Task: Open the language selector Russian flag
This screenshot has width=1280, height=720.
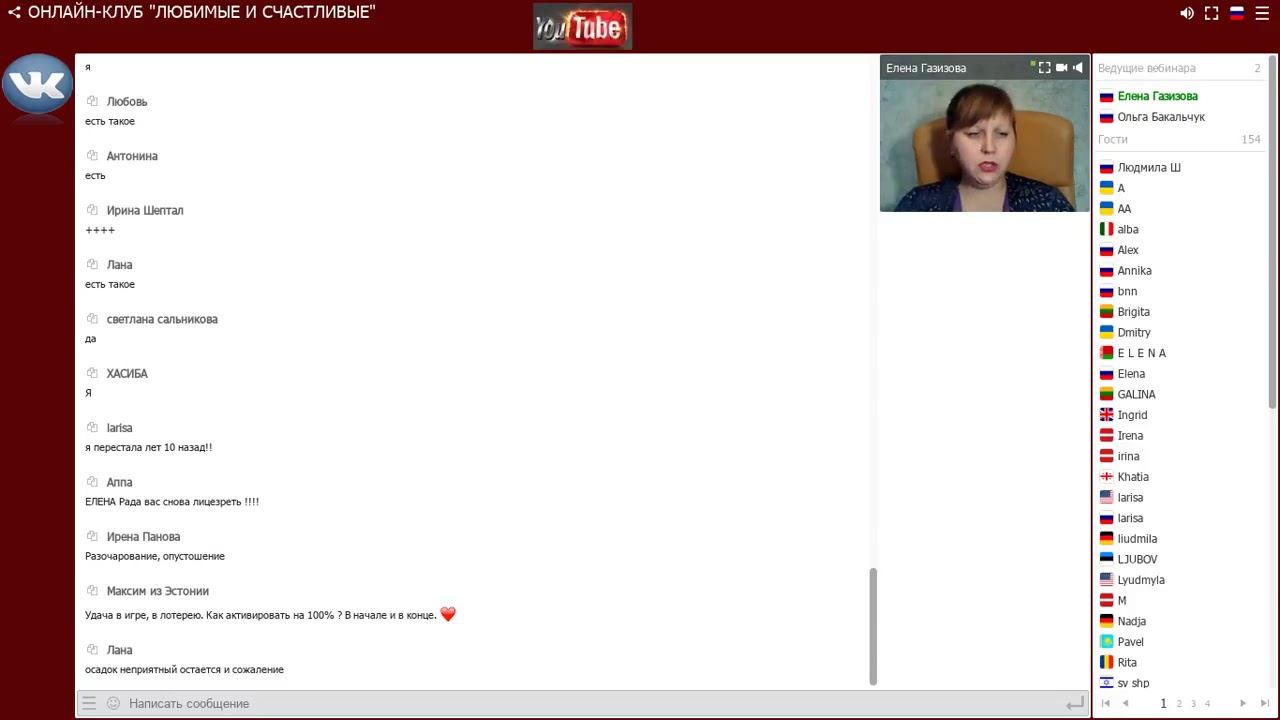Action: tap(1237, 13)
